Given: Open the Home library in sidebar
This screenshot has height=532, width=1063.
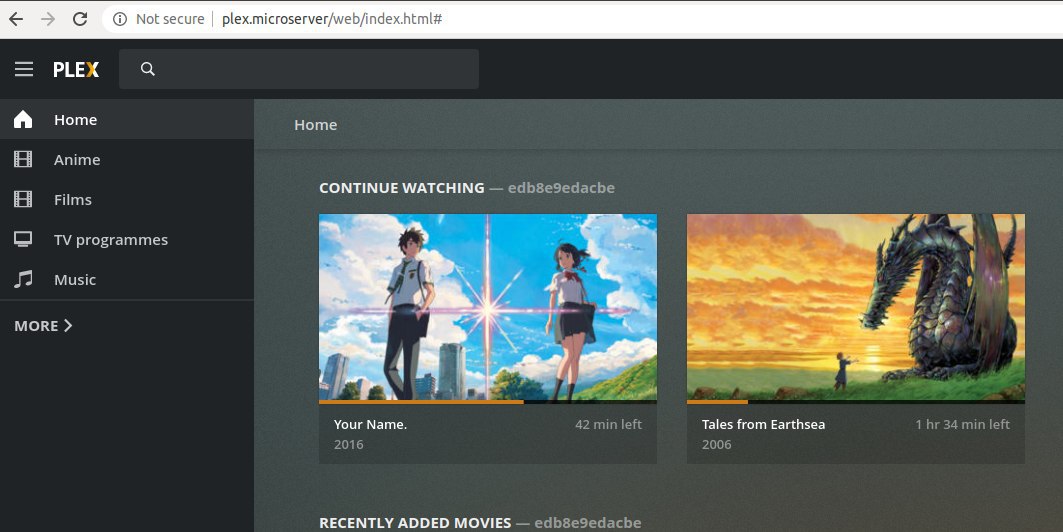Looking at the screenshot, I should (127, 119).
